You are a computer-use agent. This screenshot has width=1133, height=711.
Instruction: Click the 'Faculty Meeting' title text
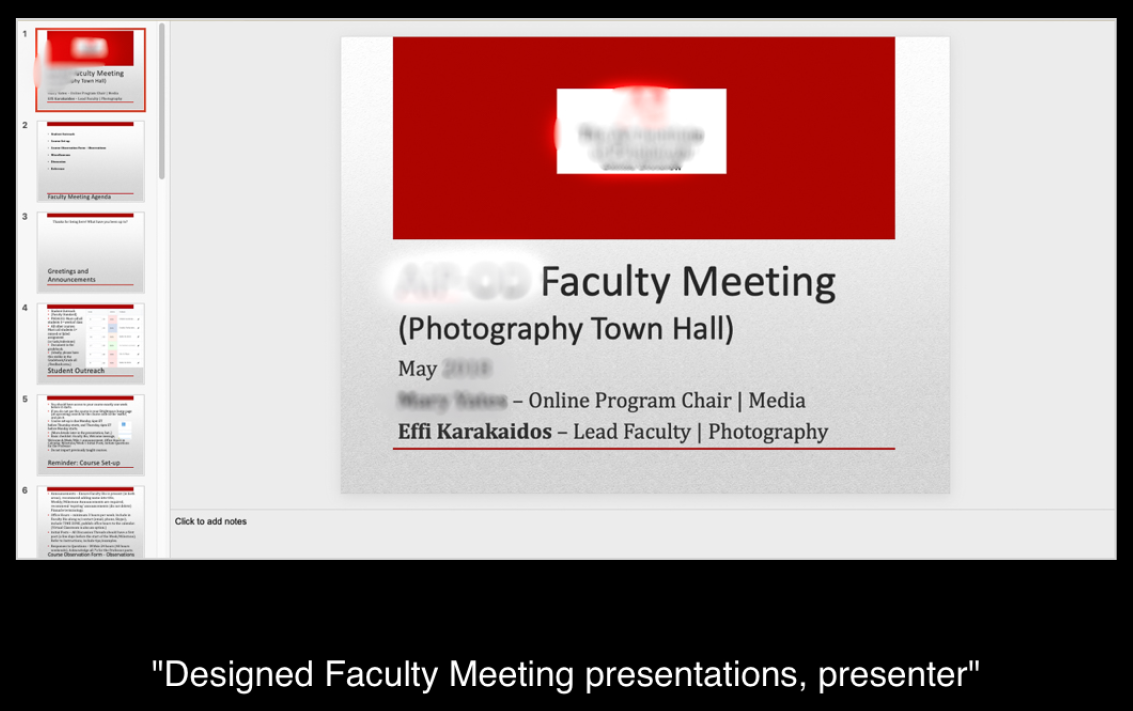687,282
